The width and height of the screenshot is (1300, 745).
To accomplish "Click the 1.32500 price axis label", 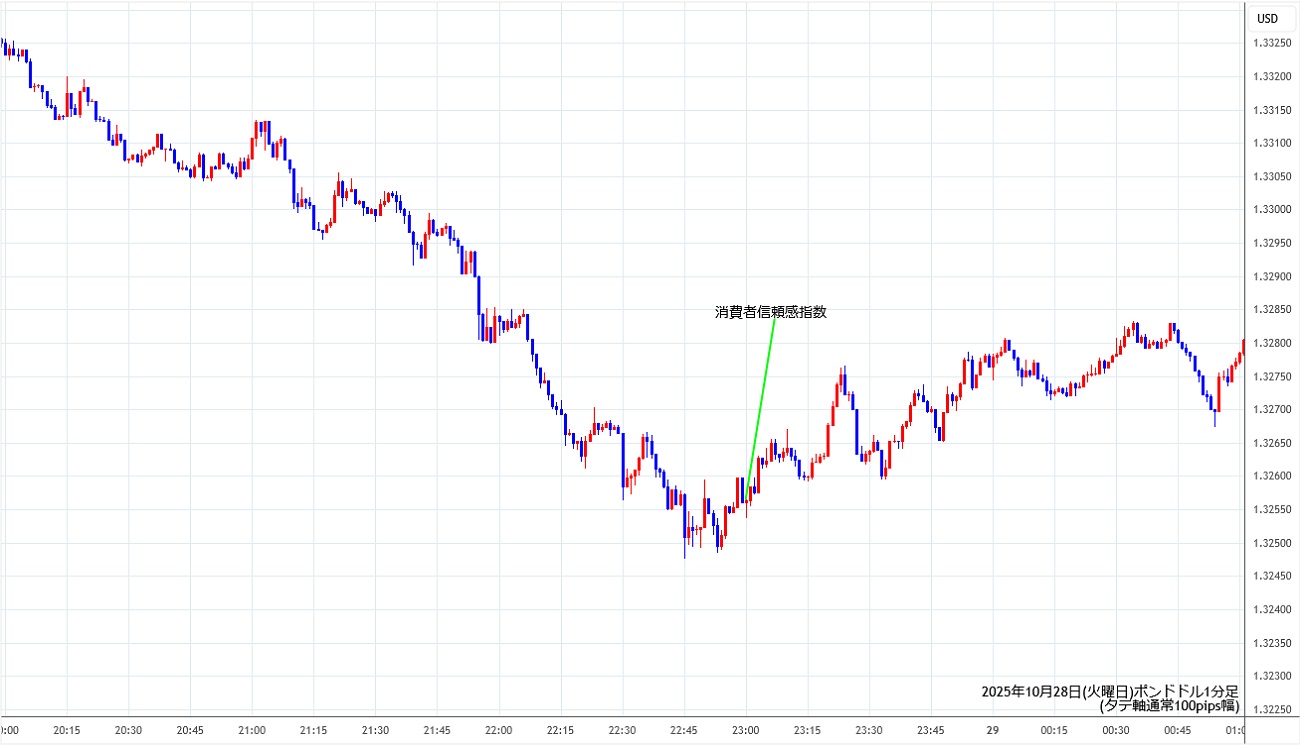I will click(1271, 543).
